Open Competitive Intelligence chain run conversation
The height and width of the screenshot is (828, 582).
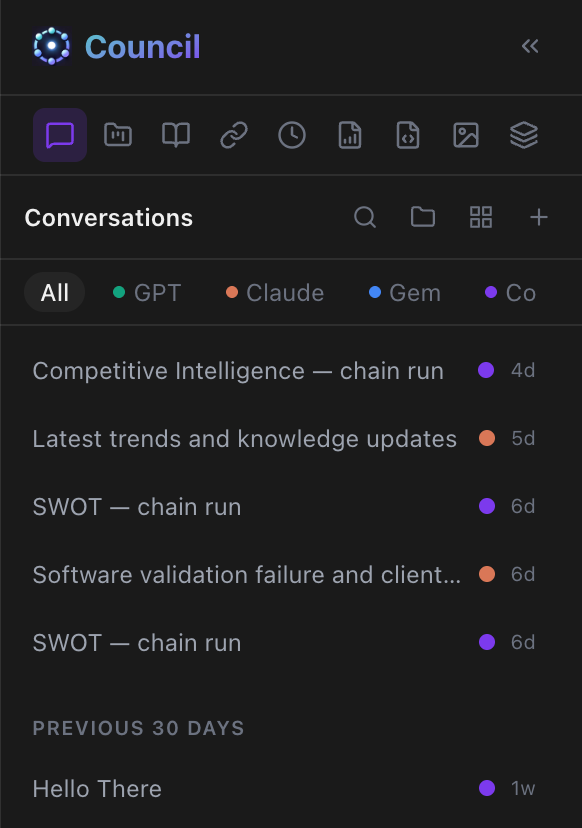[237, 370]
